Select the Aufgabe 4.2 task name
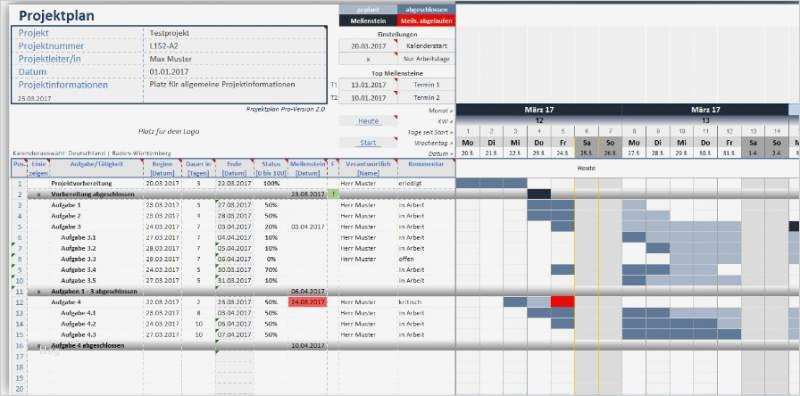This screenshot has height=396, width=800. [79, 324]
